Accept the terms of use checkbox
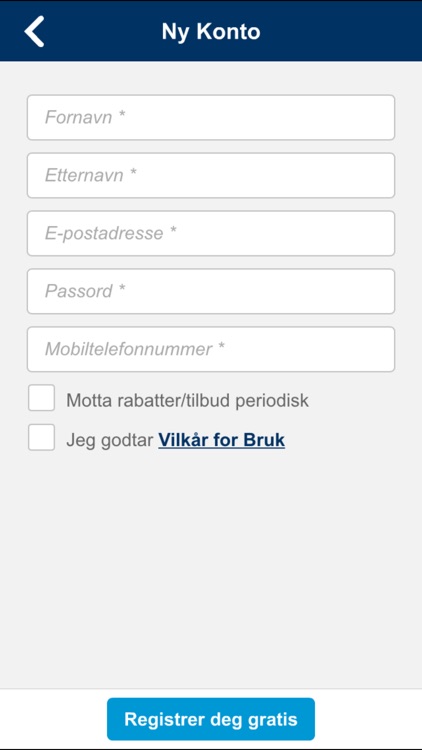The width and height of the screenshot is (422, 750). point(41,437)
